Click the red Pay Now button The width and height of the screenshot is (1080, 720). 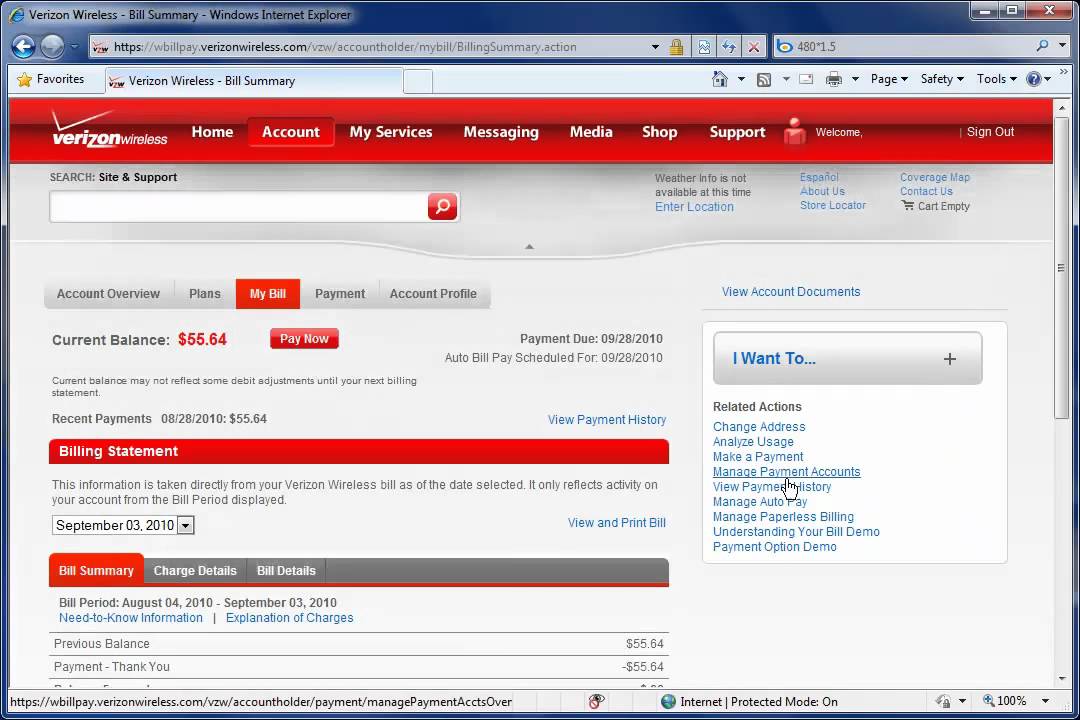(x=304, y=338)
